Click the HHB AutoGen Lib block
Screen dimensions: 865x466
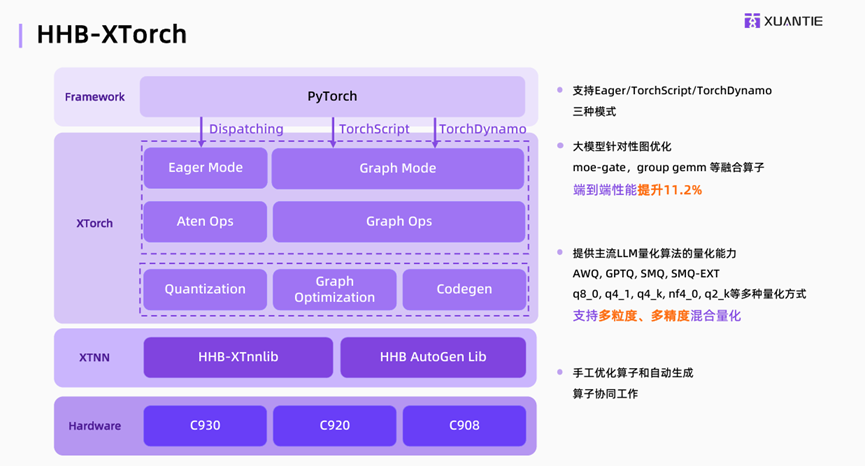(x=433, y=357)
